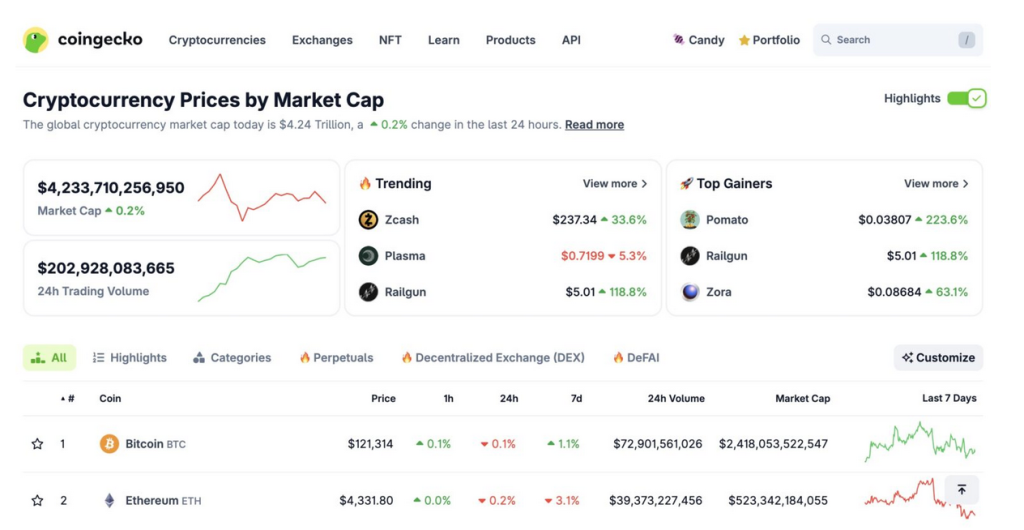Click the Customize button
This screenshot has width=1024, height=530.
(938, 358)
